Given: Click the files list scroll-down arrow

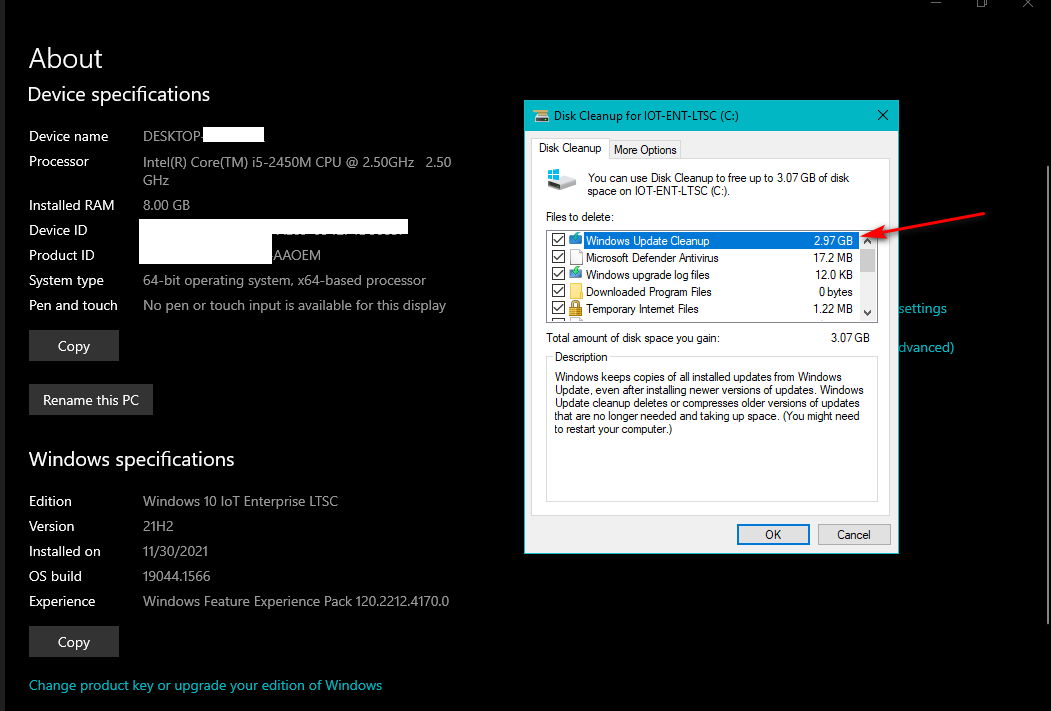Looking at the screenshot, I should (867, 312).
